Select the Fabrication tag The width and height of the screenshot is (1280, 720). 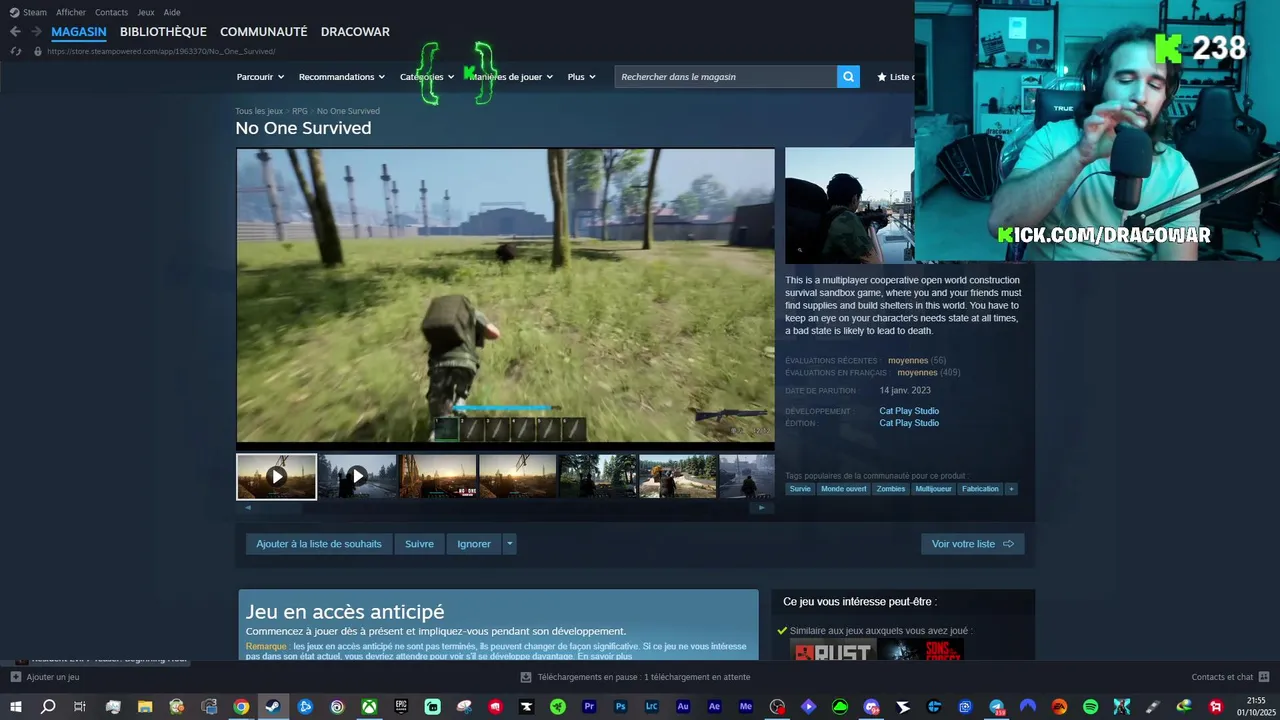(x=980, y=489)
